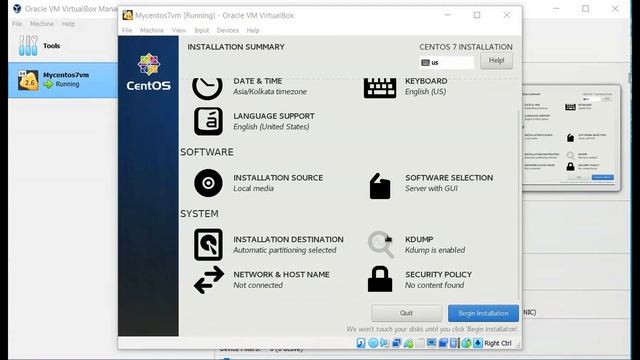Click VM window title bar icon
This screenshot has width=640, height=360.
127,15
